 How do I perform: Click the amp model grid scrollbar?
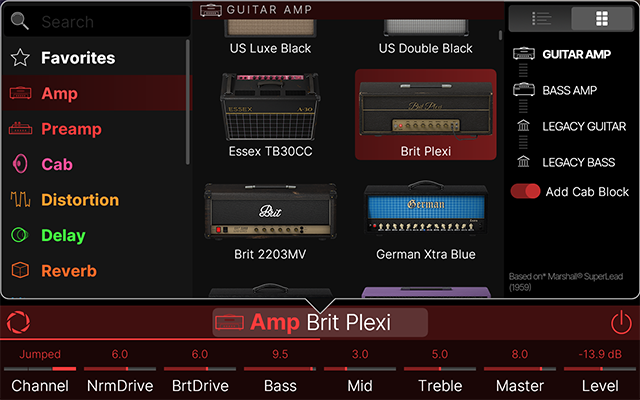(x=500, y=35)
